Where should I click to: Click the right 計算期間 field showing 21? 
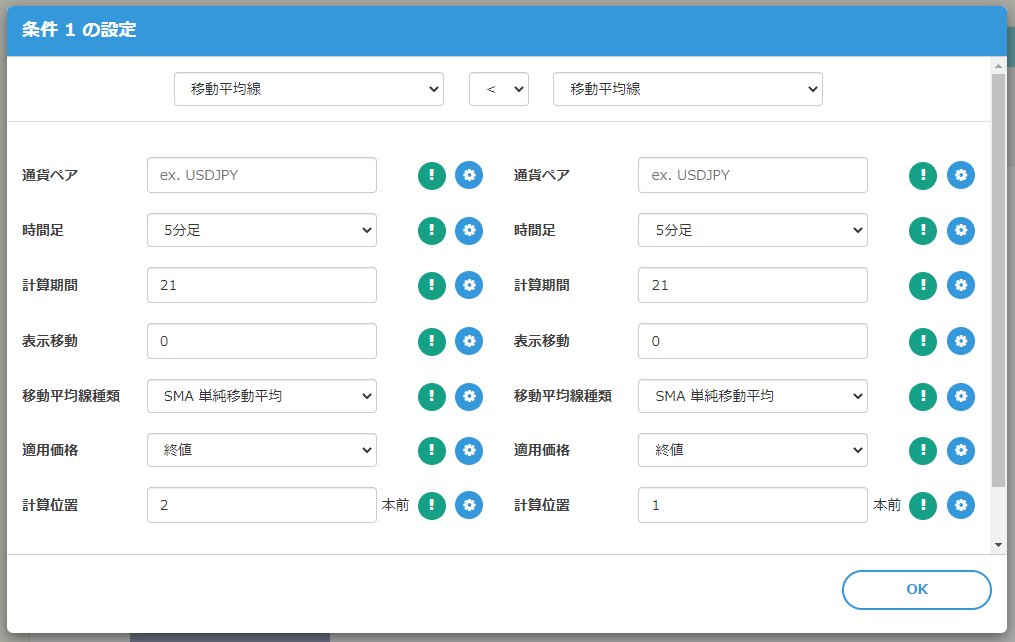[752, 286]
